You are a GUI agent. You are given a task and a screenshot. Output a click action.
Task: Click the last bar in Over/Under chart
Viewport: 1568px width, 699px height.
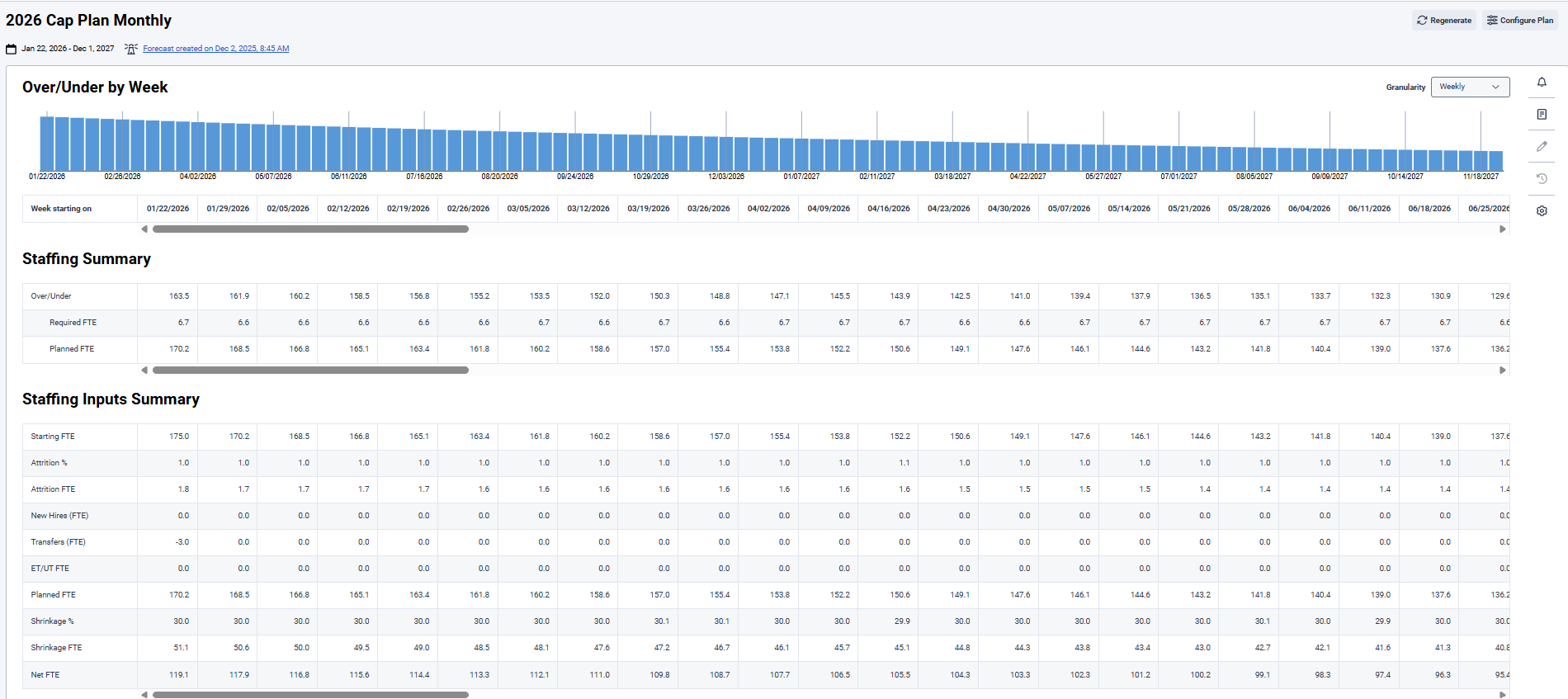[x=1495, y=160]
